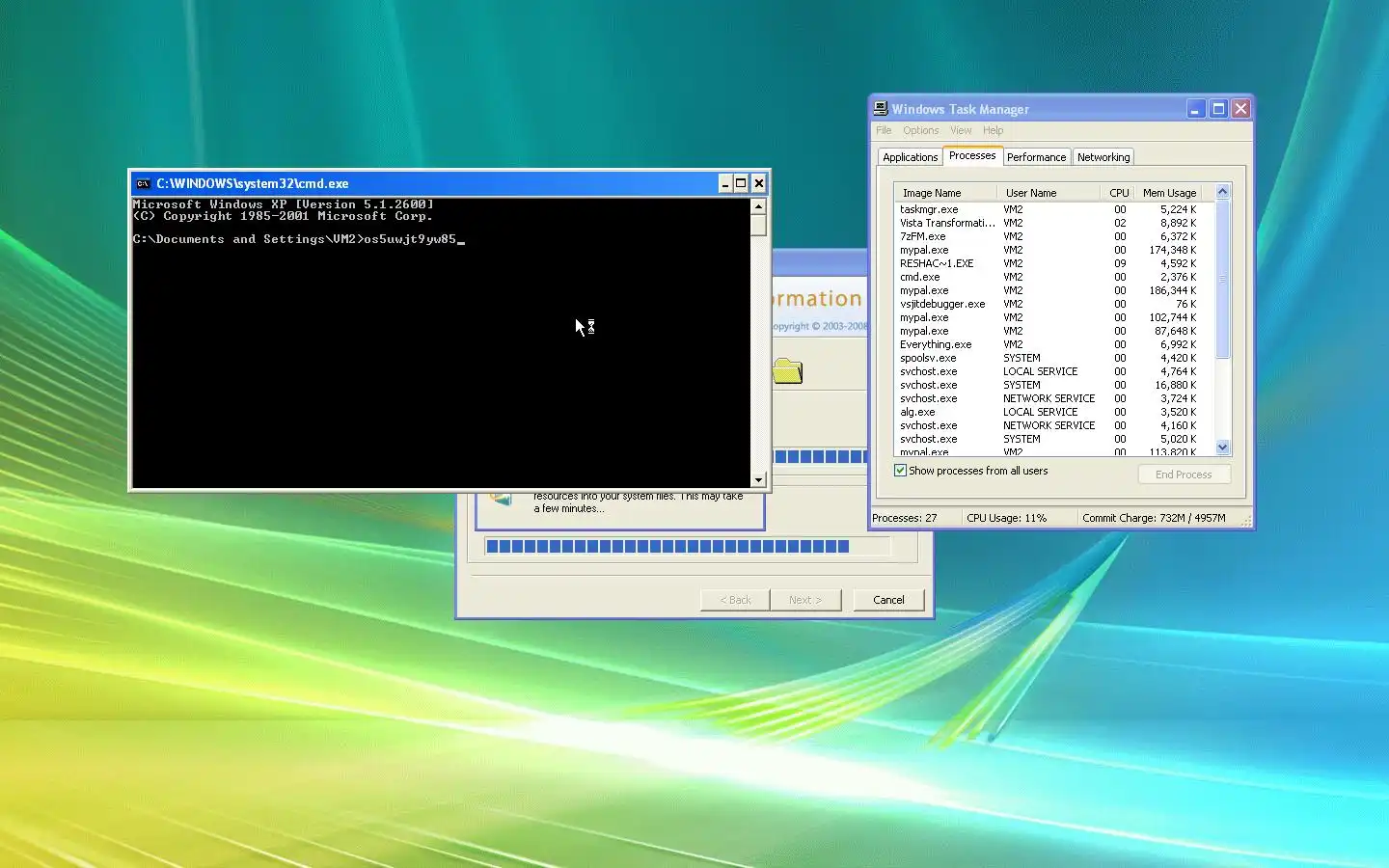Viewport: 1389px width, 868px height.
Task: Click the process list scroll down arrow
Action: click(x=1223, y=448)
